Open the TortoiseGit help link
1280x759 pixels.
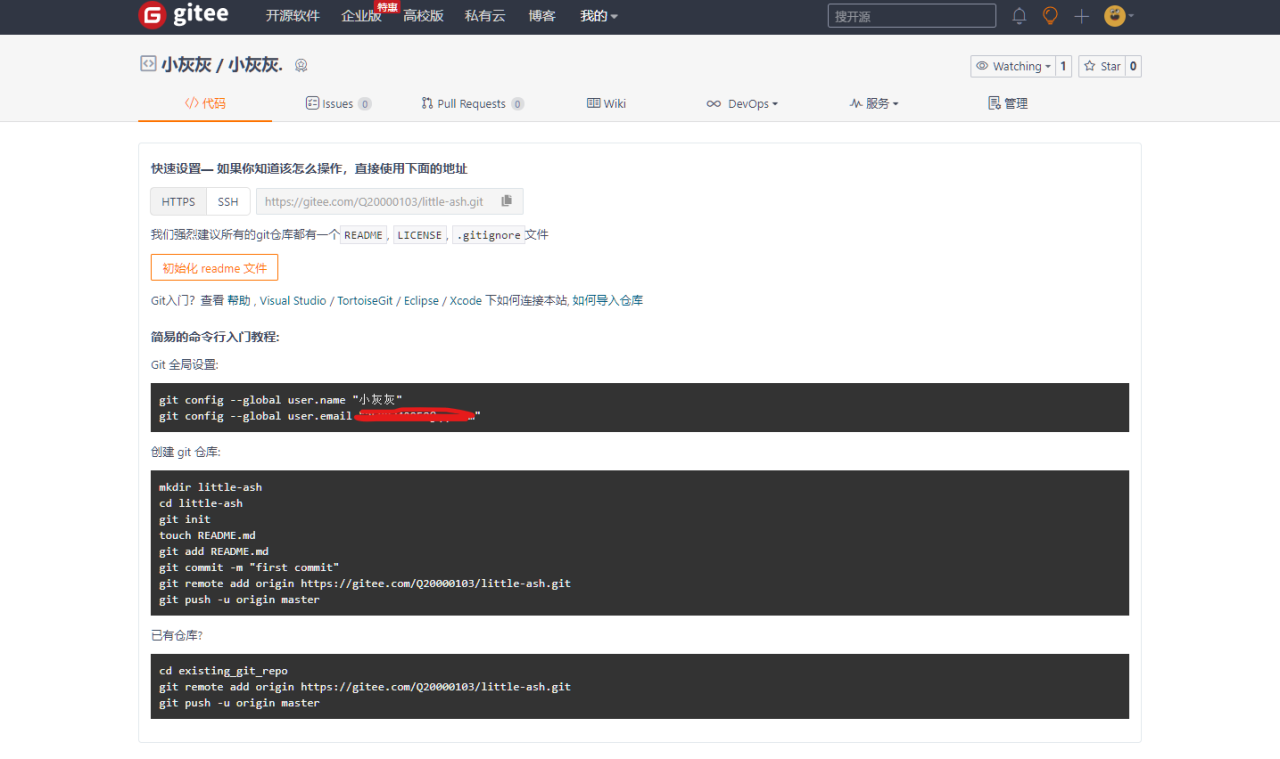(365, 301)
